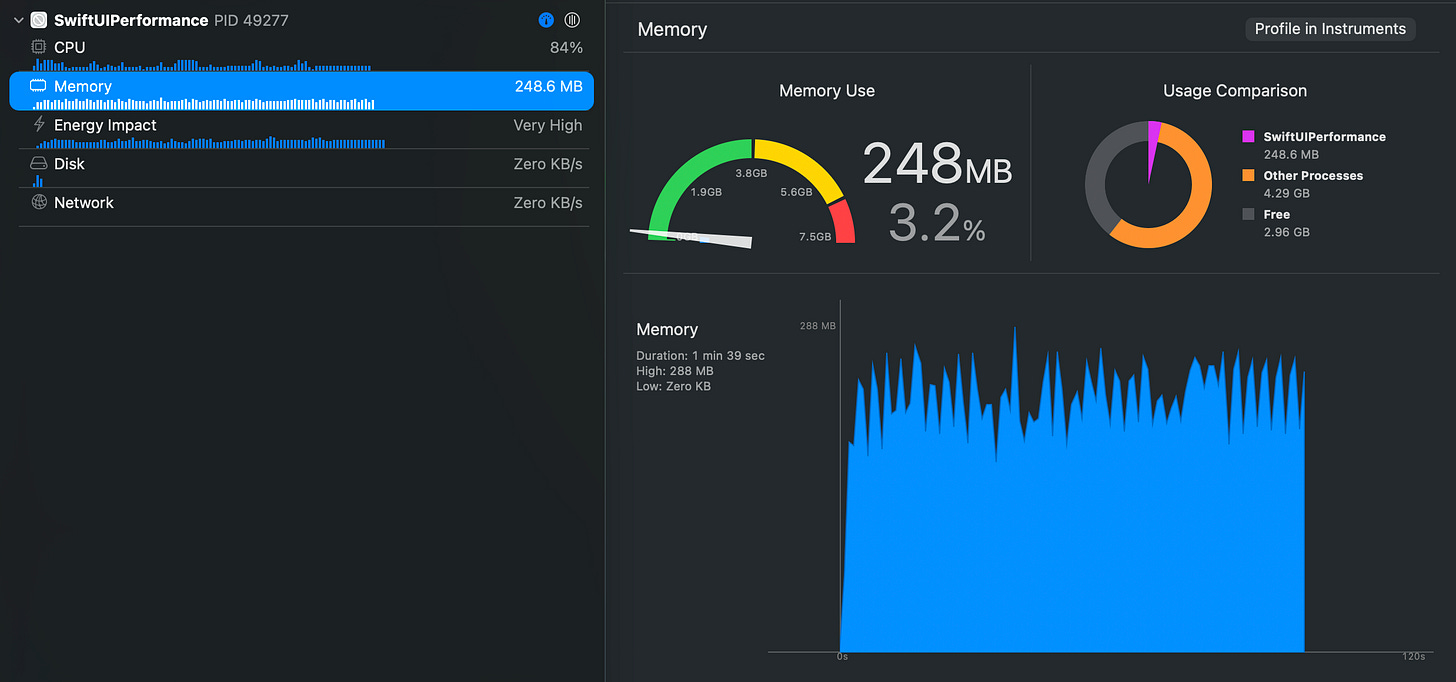Click the 3.2% usage value
The width and height of the screenshot is (1456, 682).
coord(937,223)
